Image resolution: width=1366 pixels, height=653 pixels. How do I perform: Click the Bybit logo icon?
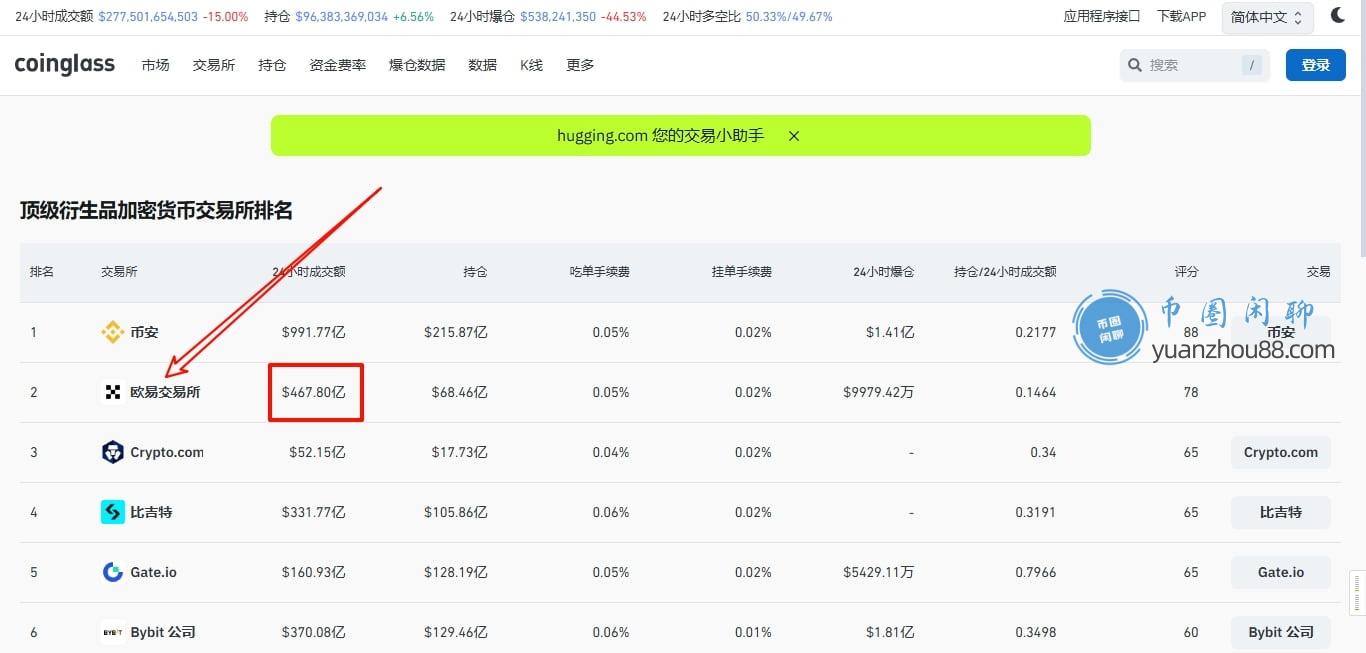(113, 632)
